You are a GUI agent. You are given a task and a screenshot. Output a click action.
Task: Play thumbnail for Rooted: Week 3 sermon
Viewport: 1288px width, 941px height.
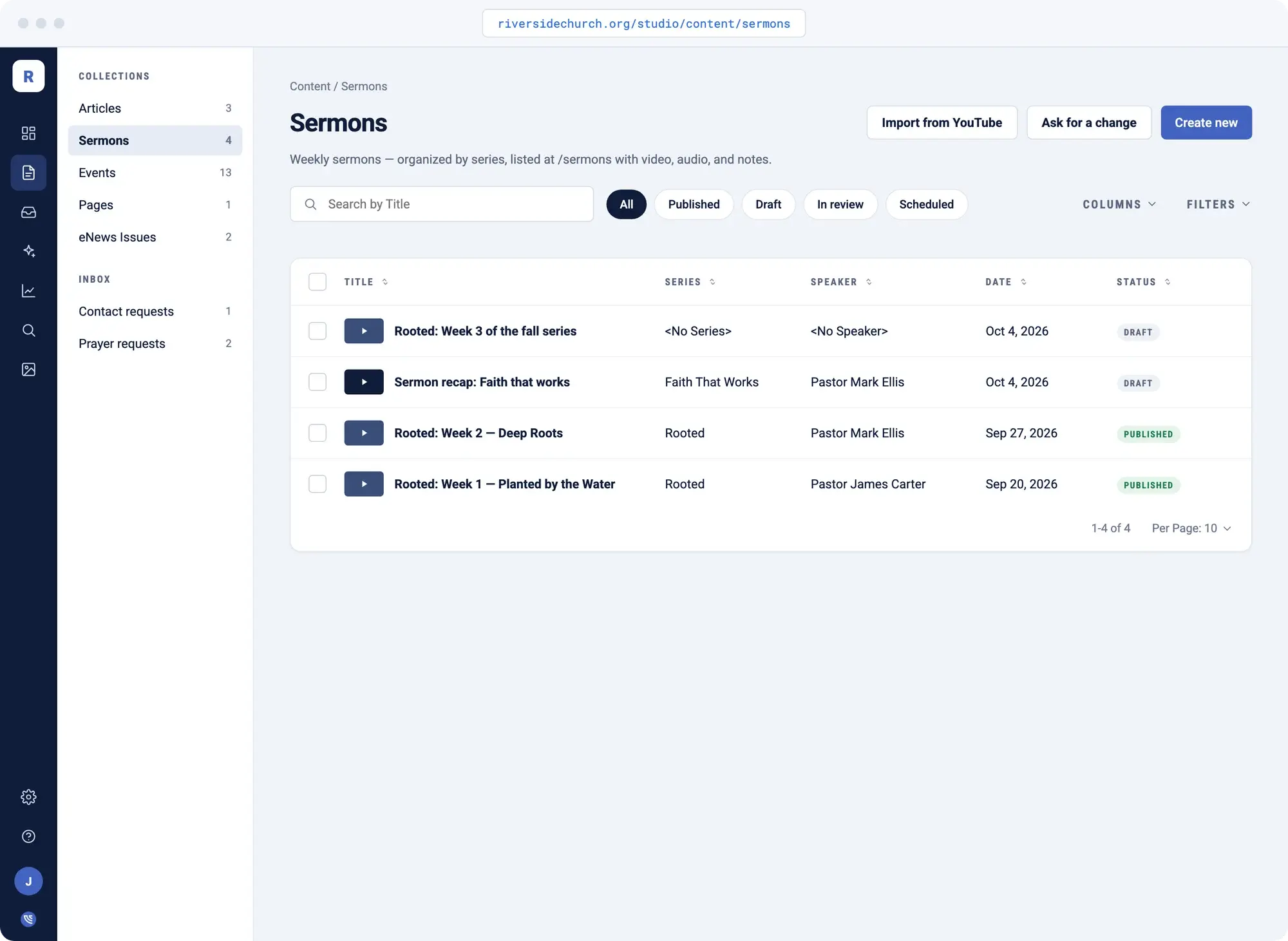click(364, 331)
